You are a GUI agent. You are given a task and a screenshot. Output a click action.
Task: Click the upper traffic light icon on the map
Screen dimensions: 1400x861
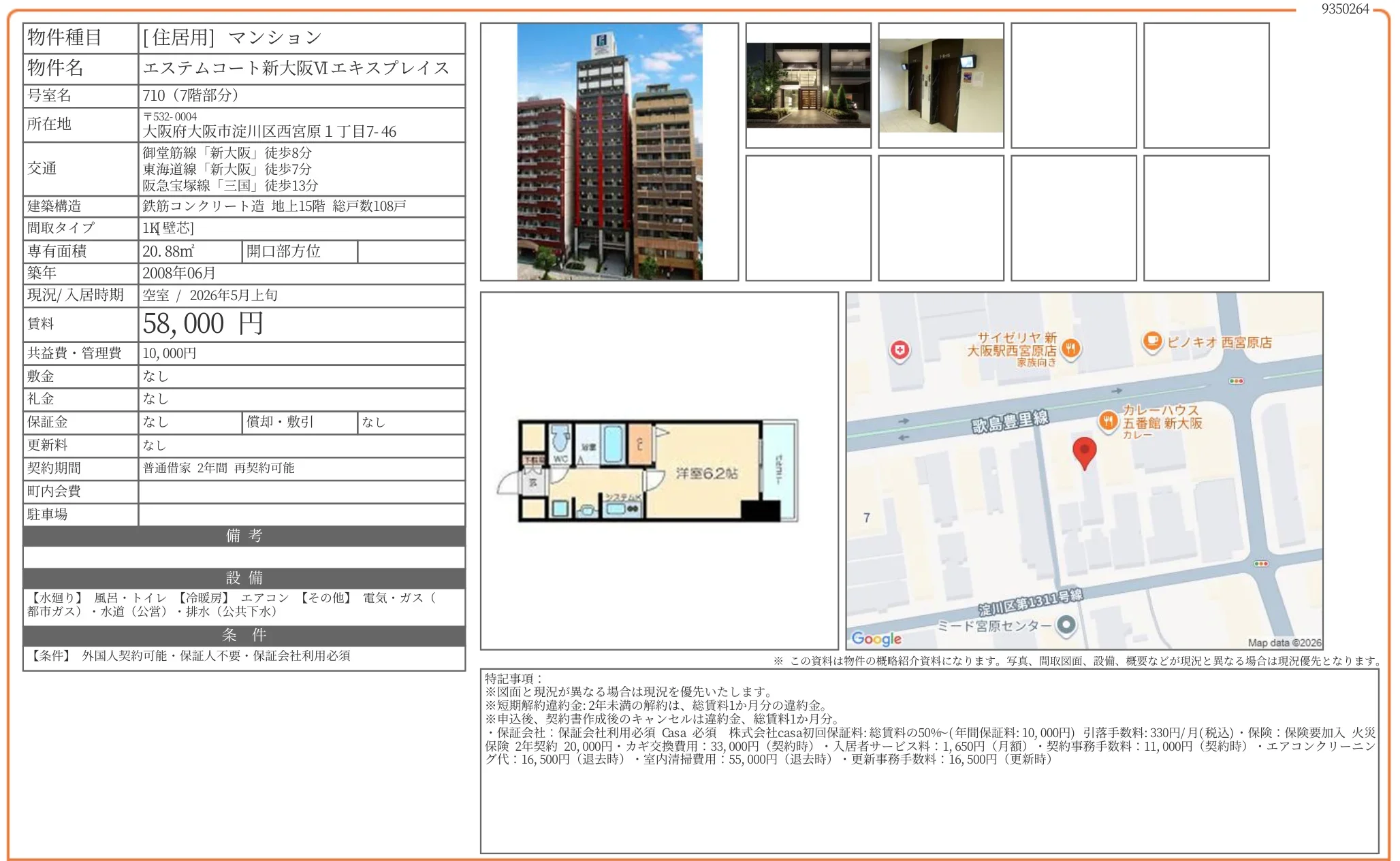pyautogui.click(x=1236, y=381)
